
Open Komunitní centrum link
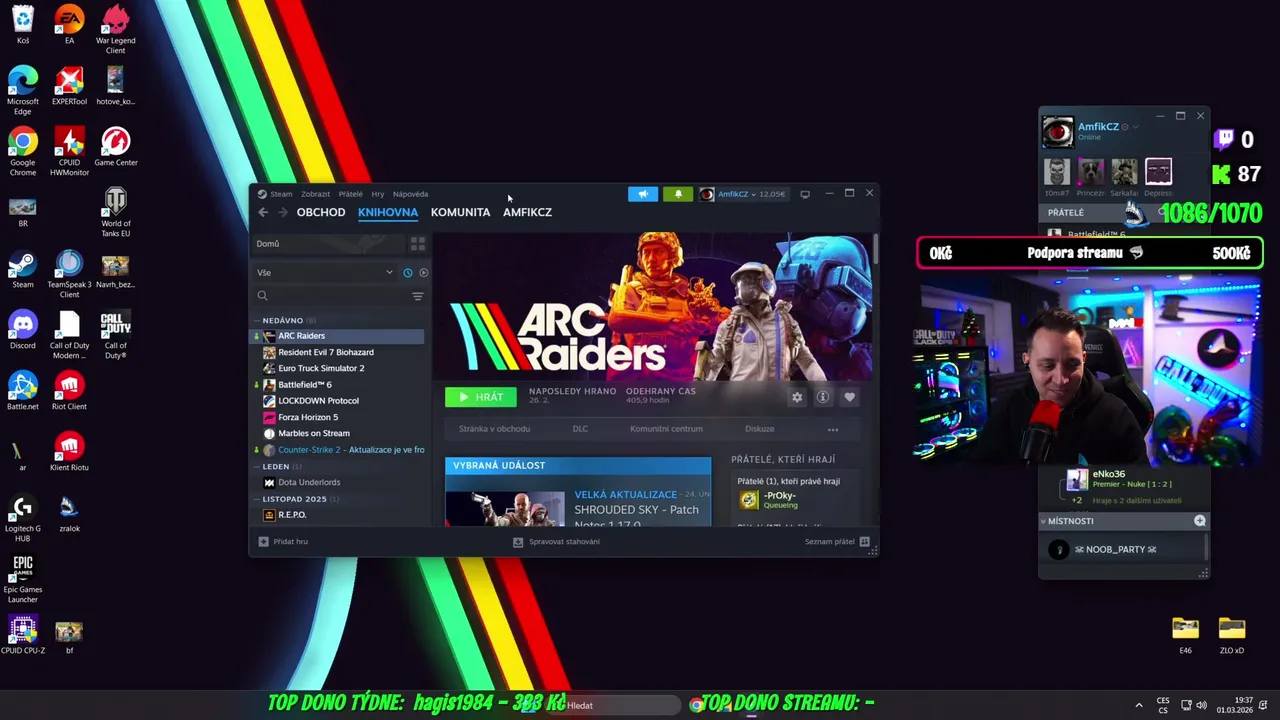click(666, 429)
